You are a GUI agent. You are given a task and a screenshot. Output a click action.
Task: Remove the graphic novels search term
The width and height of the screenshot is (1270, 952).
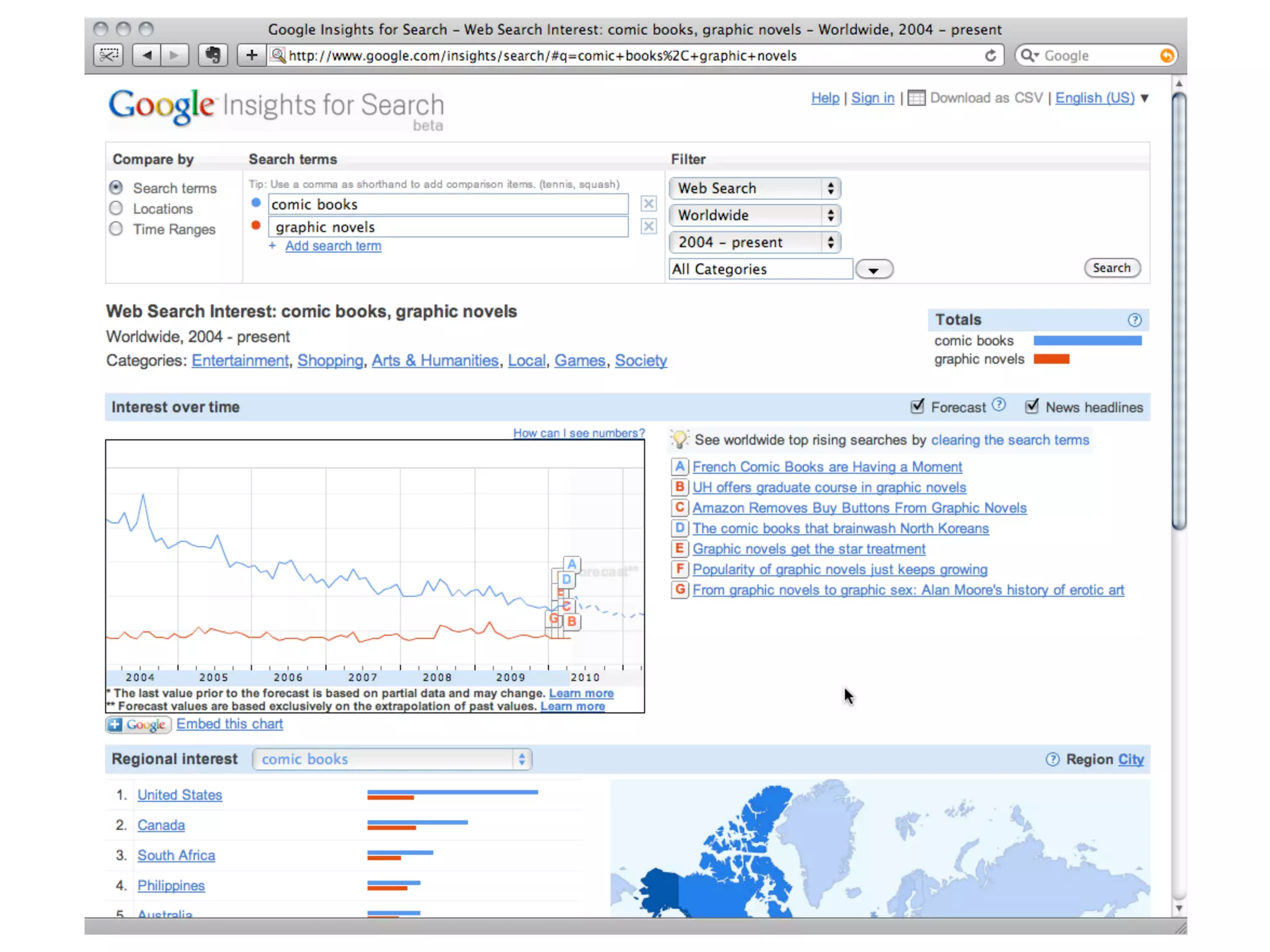tap(648, 227)
